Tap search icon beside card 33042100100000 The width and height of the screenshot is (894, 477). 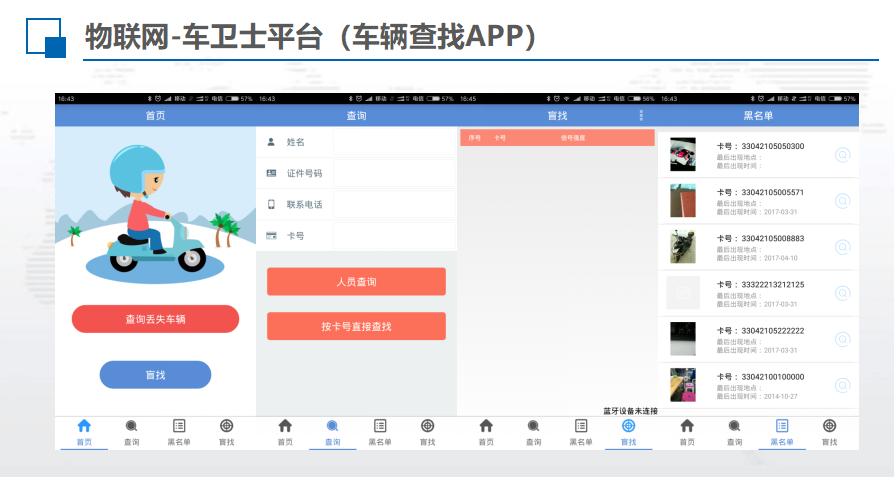click(842, 385)
